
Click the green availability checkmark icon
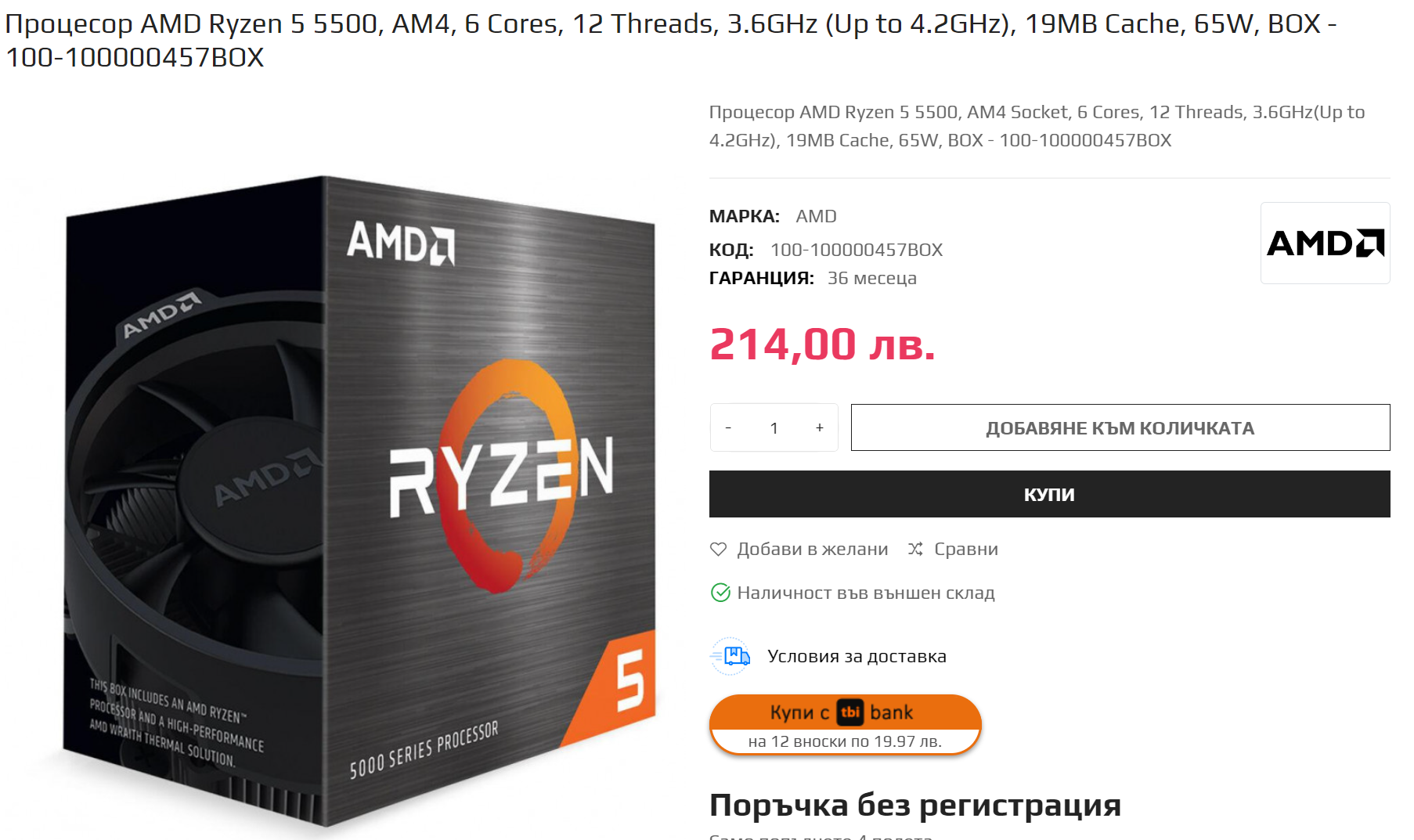tap(720, 593)
